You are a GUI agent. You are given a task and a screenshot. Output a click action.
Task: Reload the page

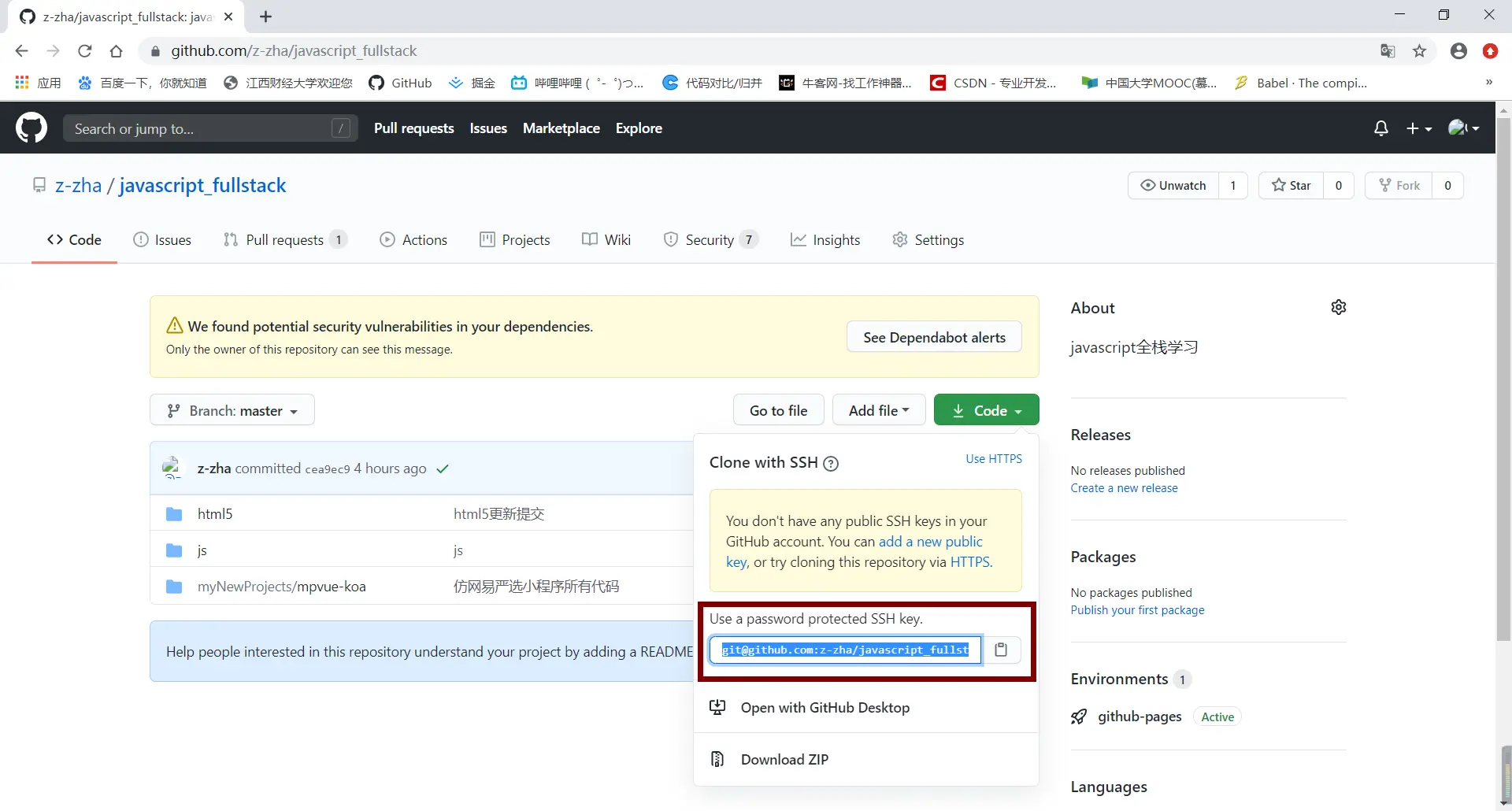coord(85,51)
